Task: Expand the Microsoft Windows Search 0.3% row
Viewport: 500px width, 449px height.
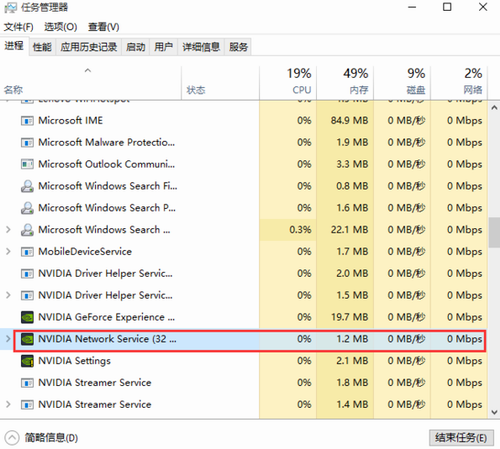Action: [x=8, y=230]
